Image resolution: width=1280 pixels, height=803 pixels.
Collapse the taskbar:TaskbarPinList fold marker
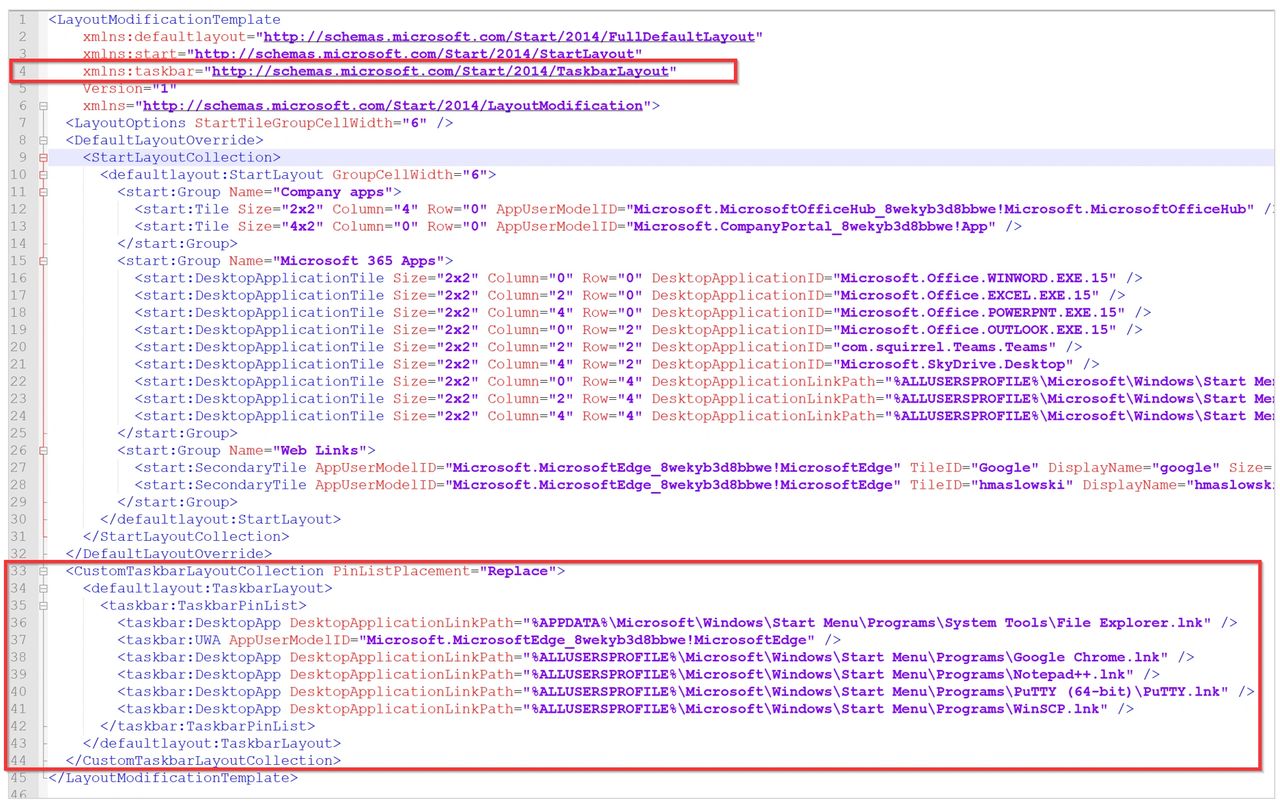click(x=43, y=606)
